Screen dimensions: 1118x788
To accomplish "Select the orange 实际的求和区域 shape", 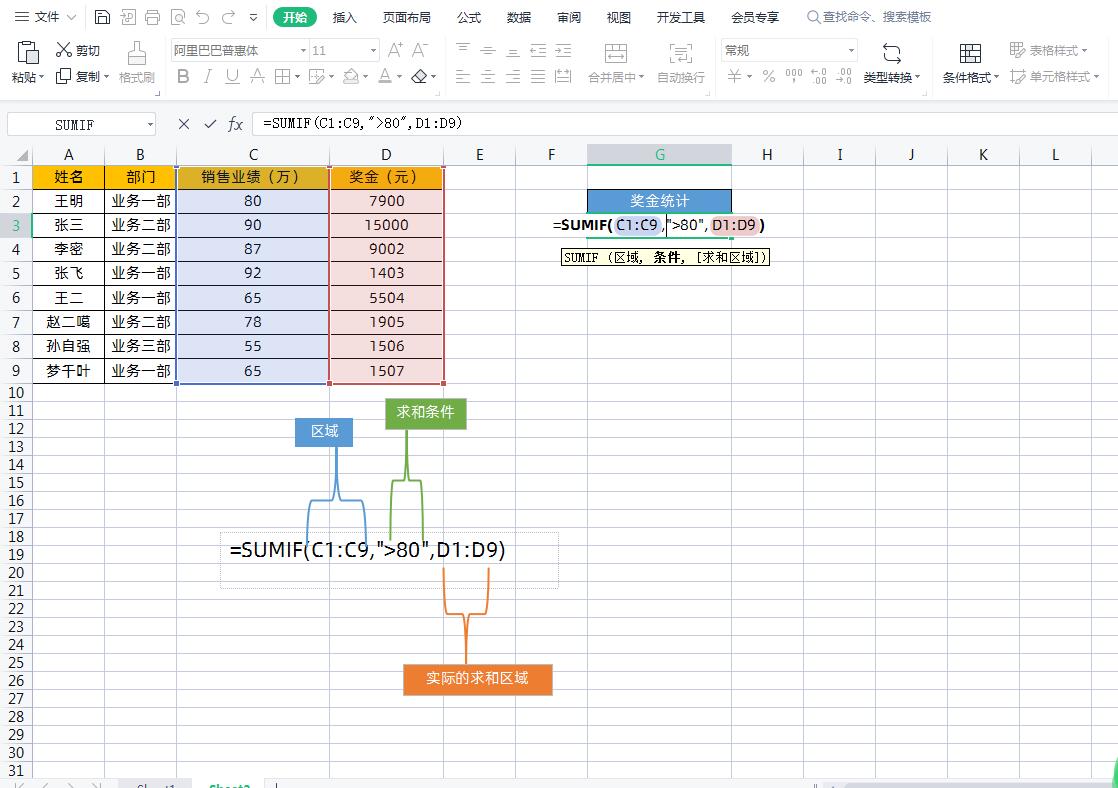I will pos(478,679).
